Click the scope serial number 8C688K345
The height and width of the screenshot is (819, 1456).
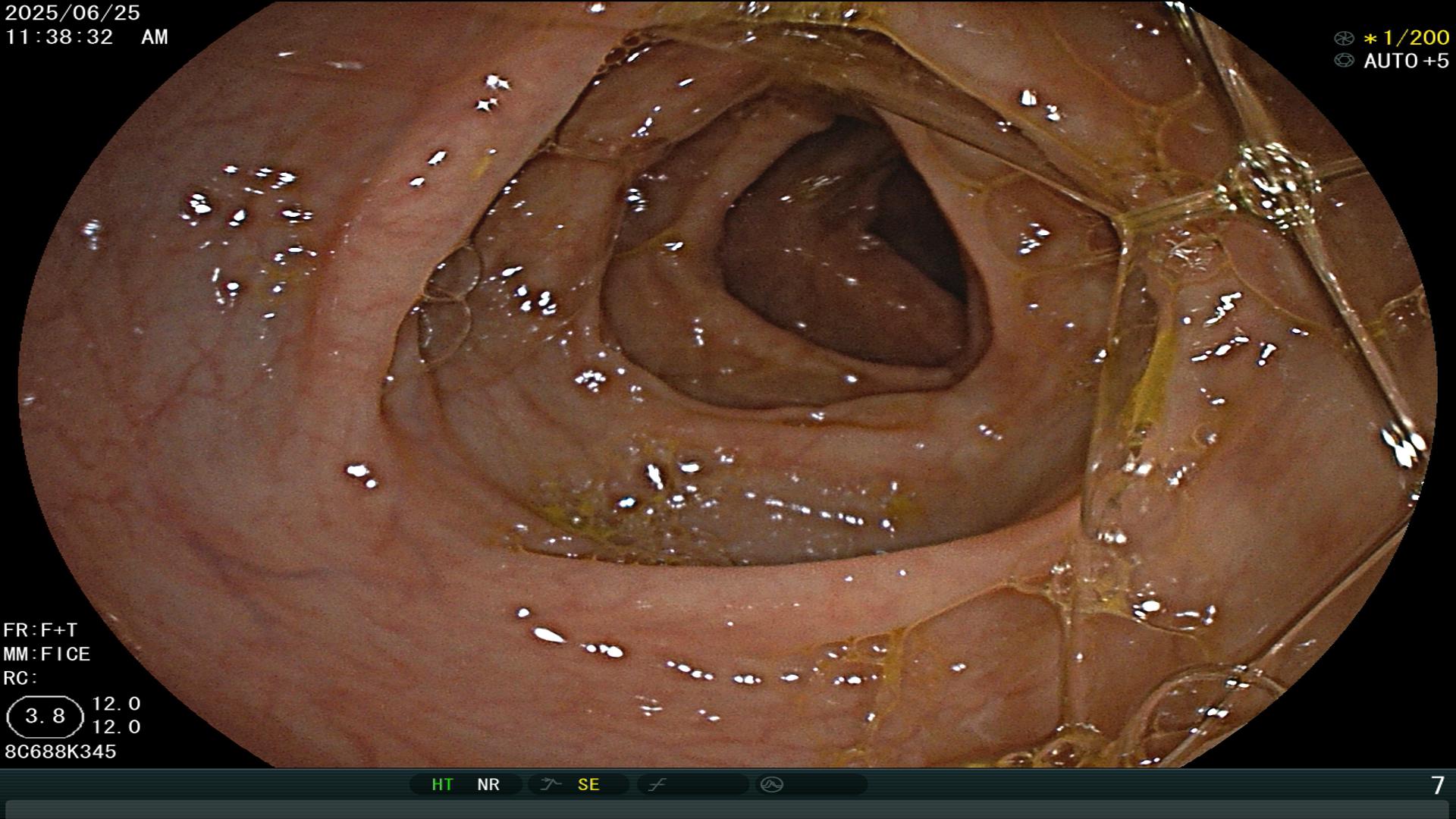[61, 752]
